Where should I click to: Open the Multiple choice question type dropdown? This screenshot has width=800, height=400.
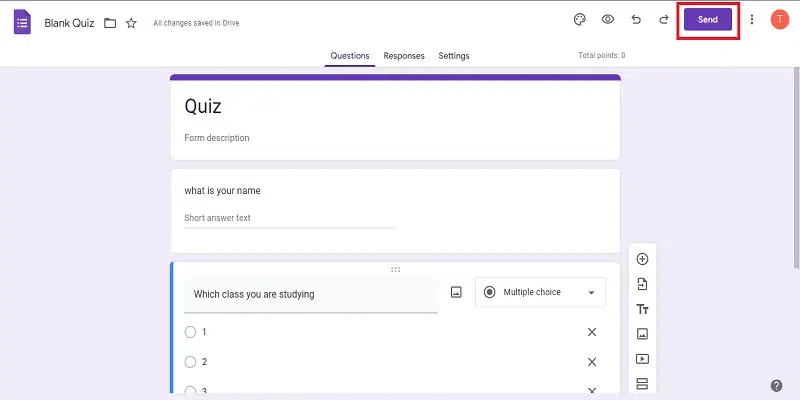pos(540,292)
